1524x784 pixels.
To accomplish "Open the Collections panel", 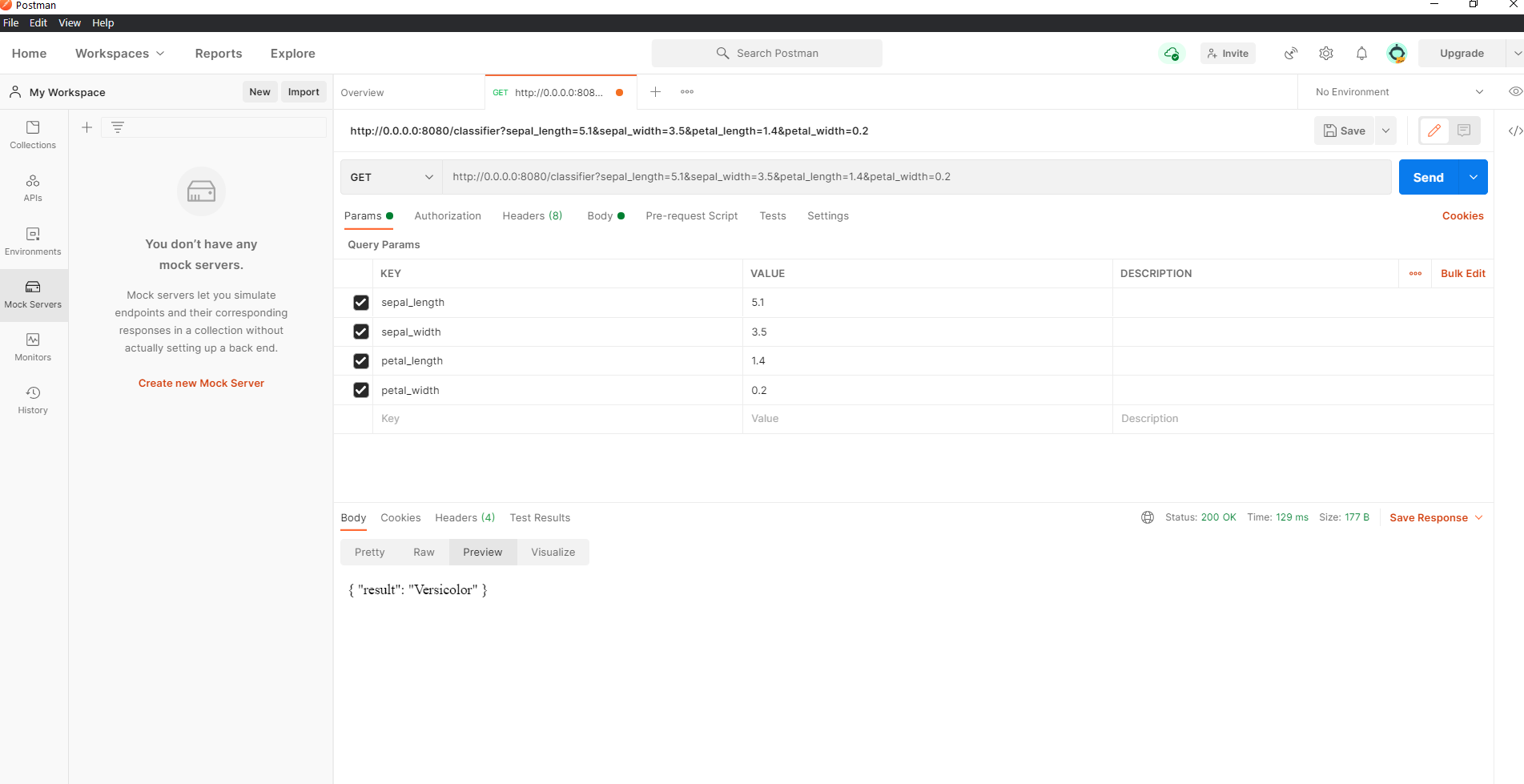I will click(x=33, y=135).
